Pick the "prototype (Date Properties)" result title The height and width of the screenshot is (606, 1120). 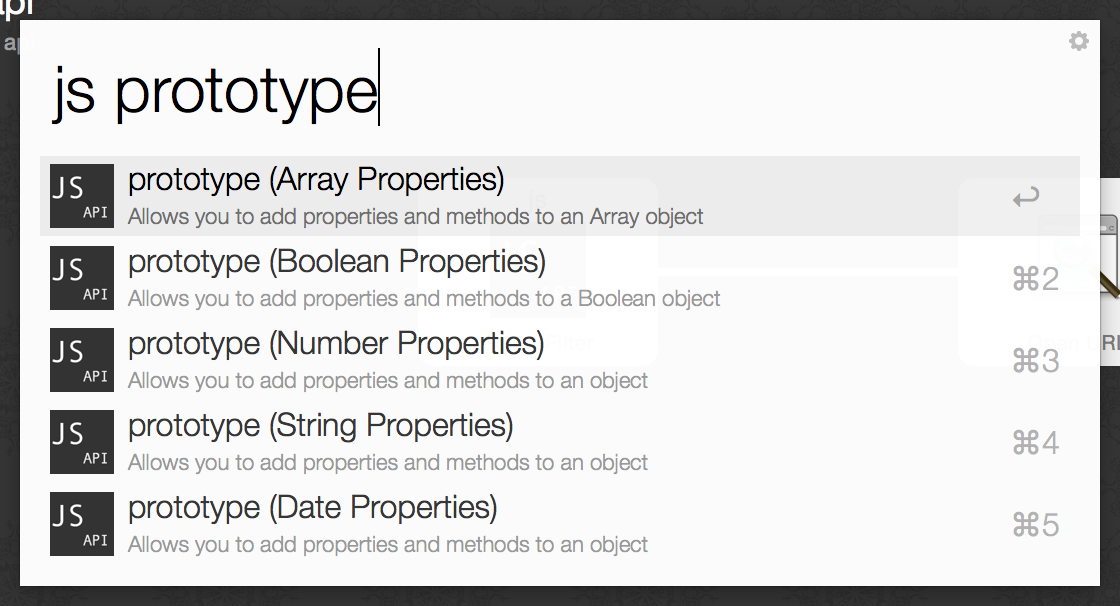tap(312, 508)
